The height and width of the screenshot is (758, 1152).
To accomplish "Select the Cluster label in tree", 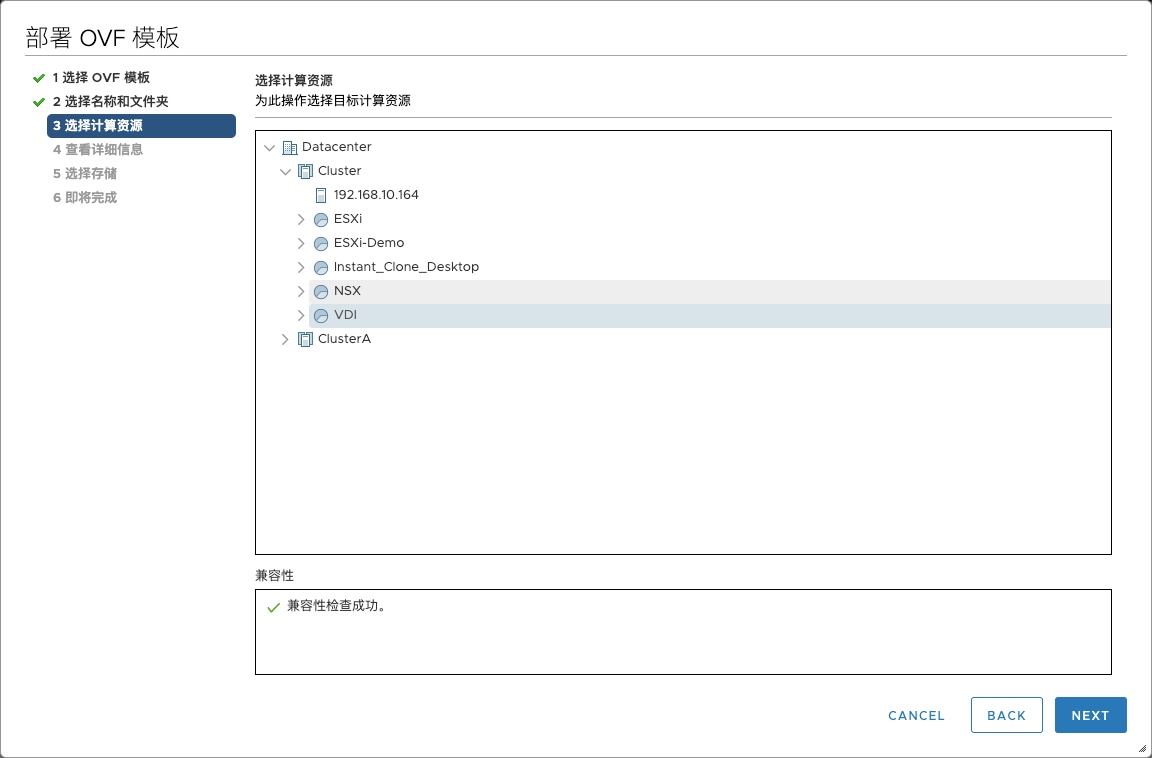I will 339,171.
